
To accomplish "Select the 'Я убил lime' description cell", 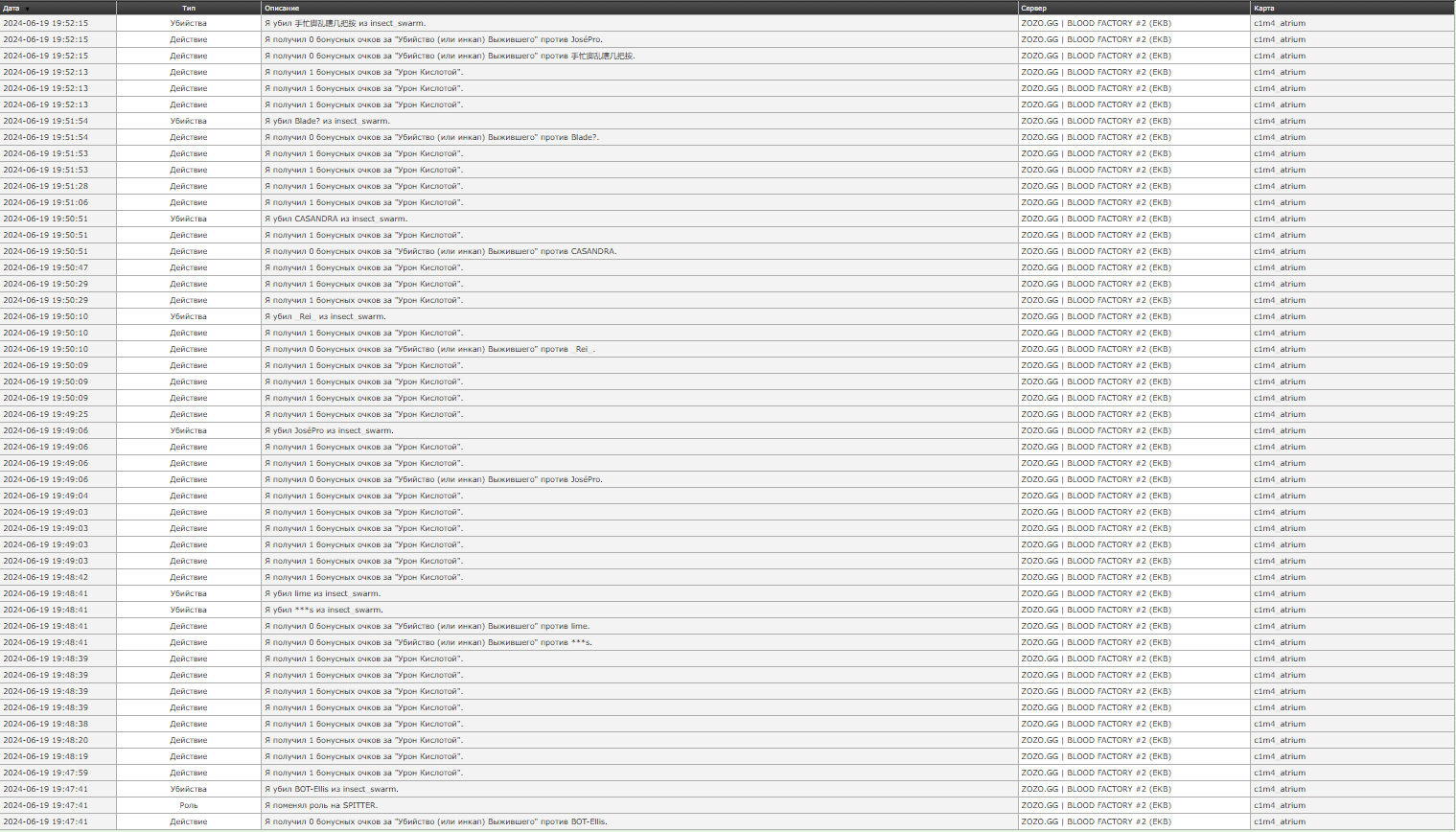I will (322, 593).
